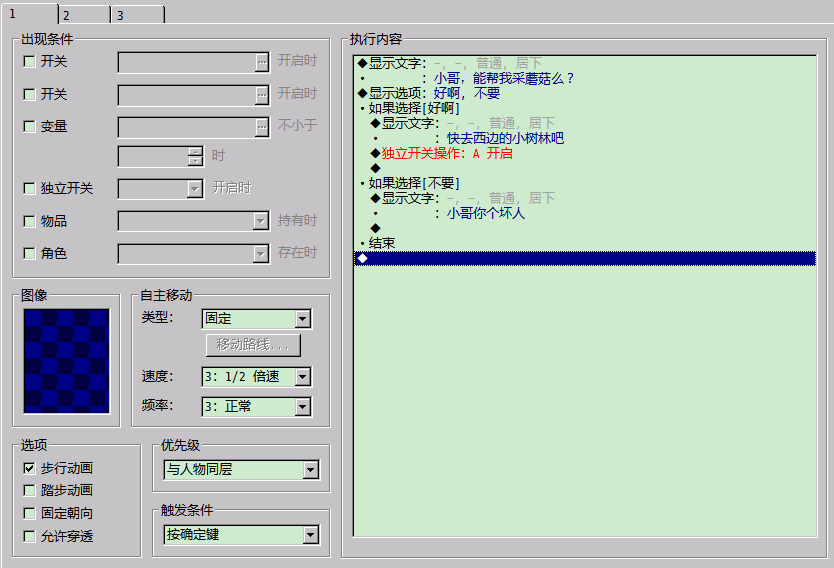Check the 变量 condition checkbox

[29, 126]
